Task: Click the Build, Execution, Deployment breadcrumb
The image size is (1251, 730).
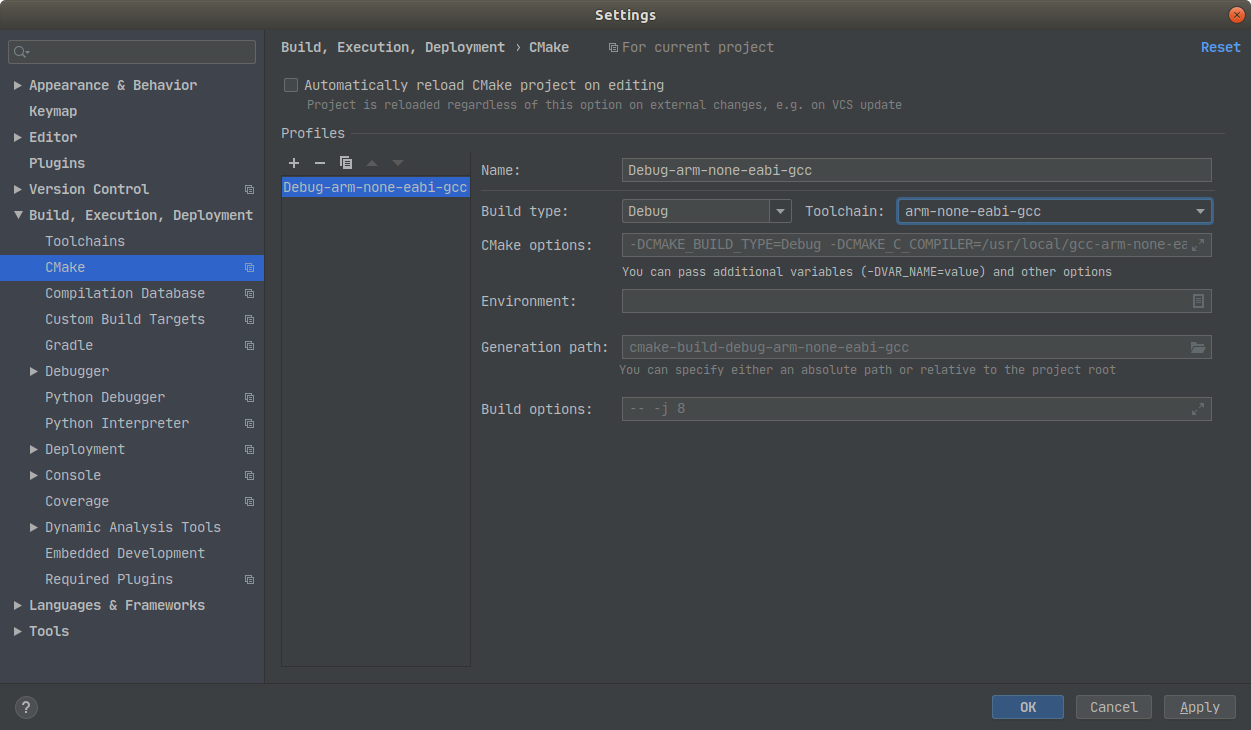Action: point(393,47)
